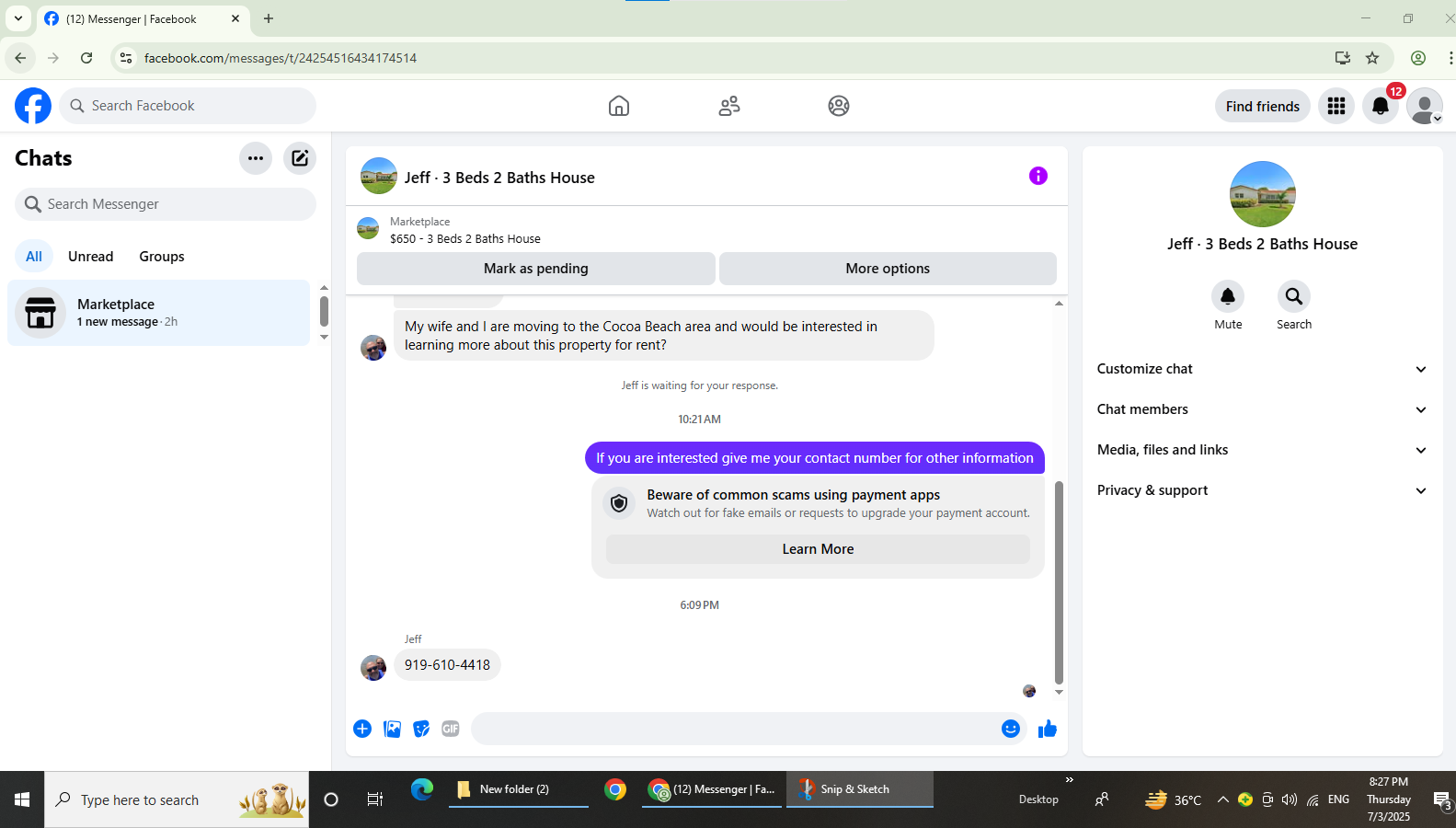Open site information icon in address bar

[x=126, y=58]
